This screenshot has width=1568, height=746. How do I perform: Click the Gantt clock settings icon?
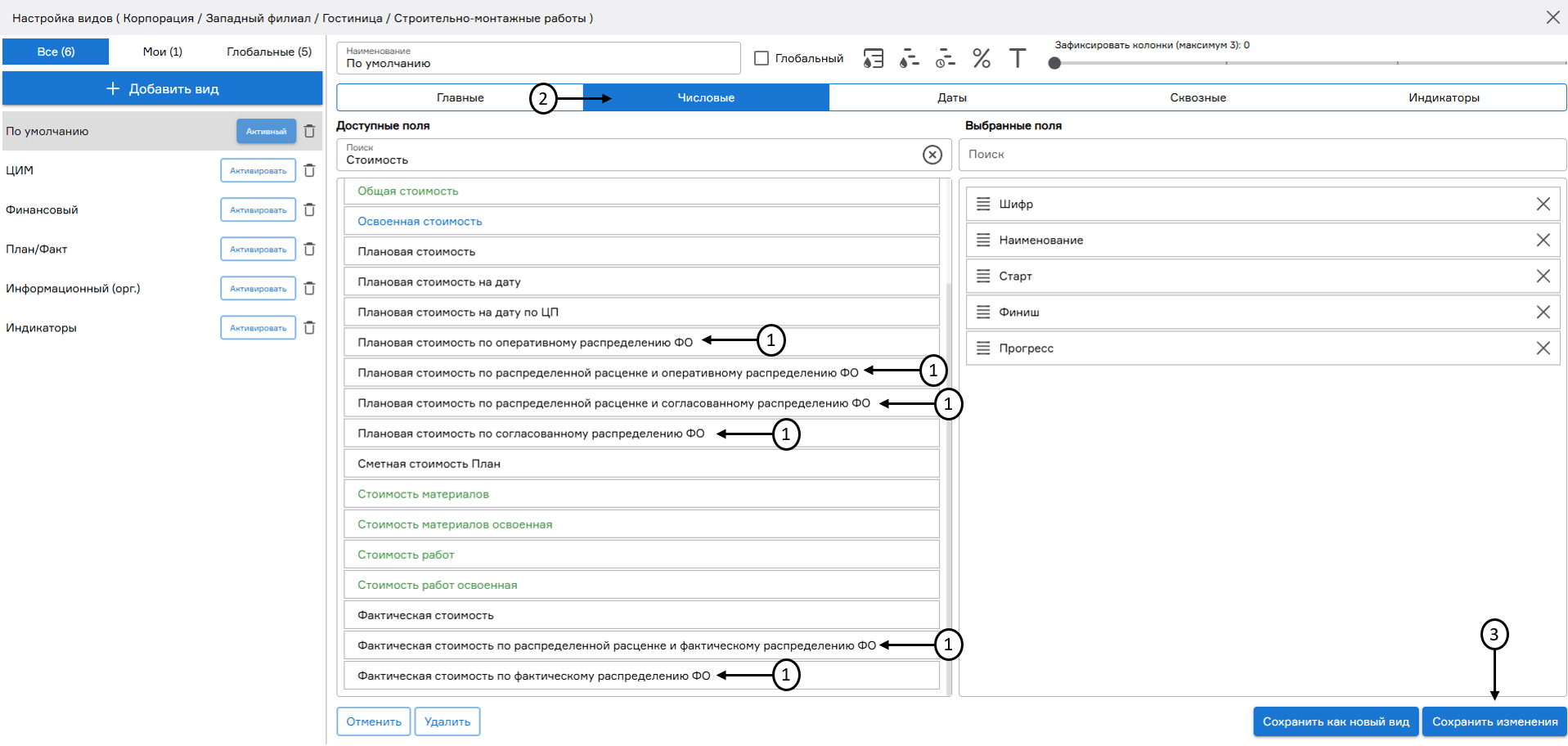click(945, 58)
